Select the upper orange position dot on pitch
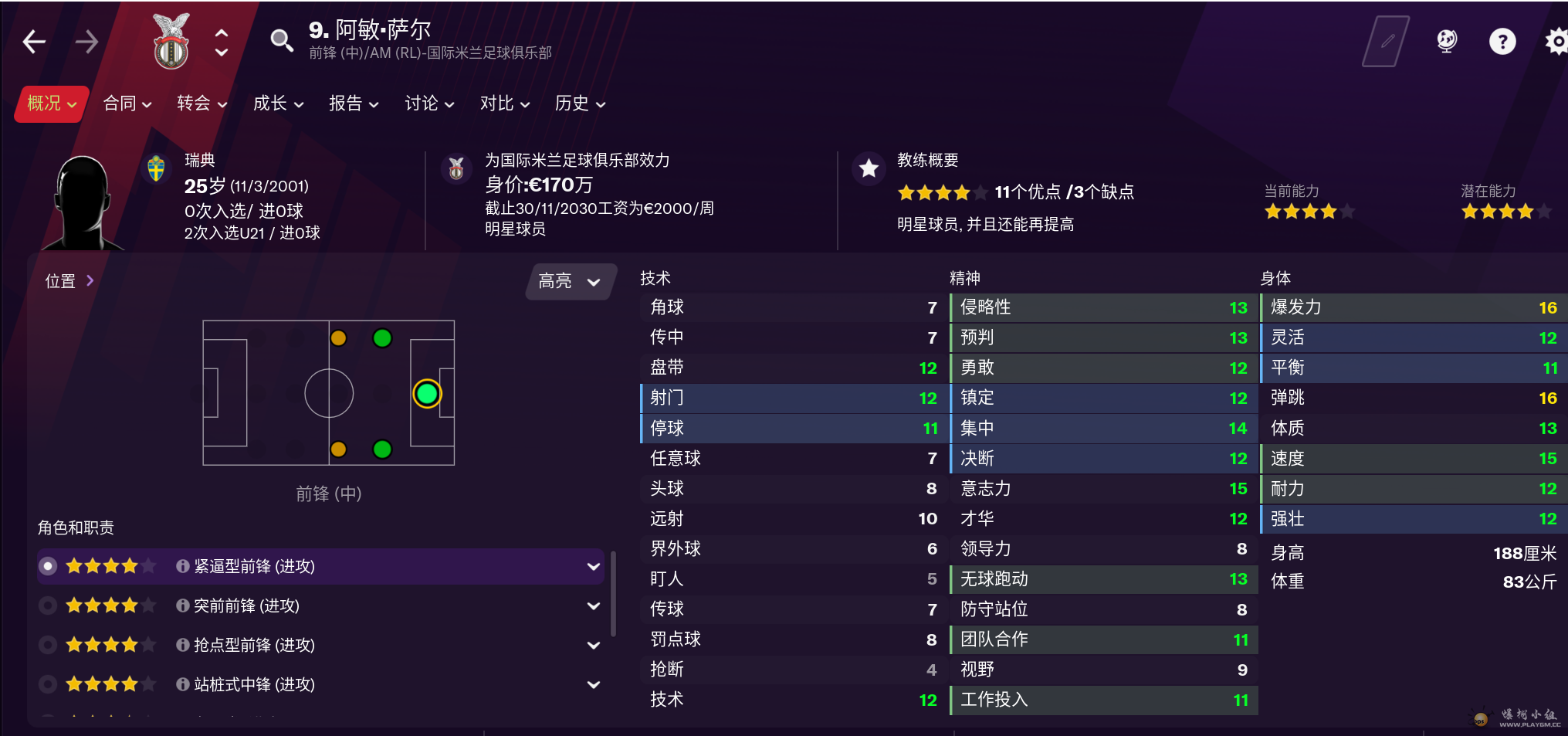Screen dimensions: 1568x736 338,338
